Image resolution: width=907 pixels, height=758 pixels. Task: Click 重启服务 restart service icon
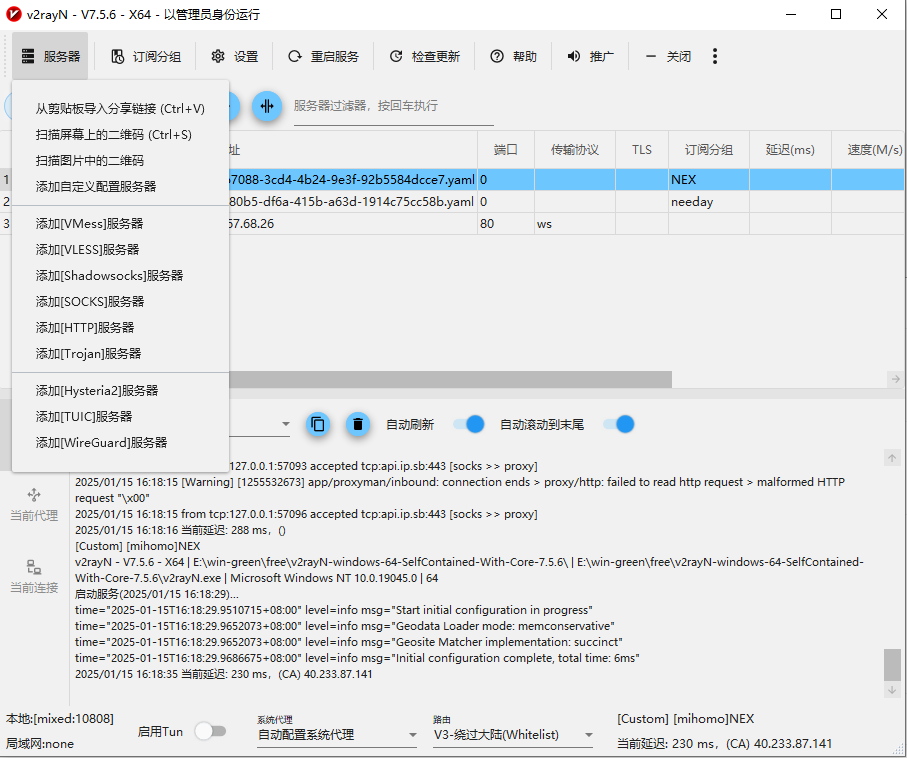(x=294, y=57)
